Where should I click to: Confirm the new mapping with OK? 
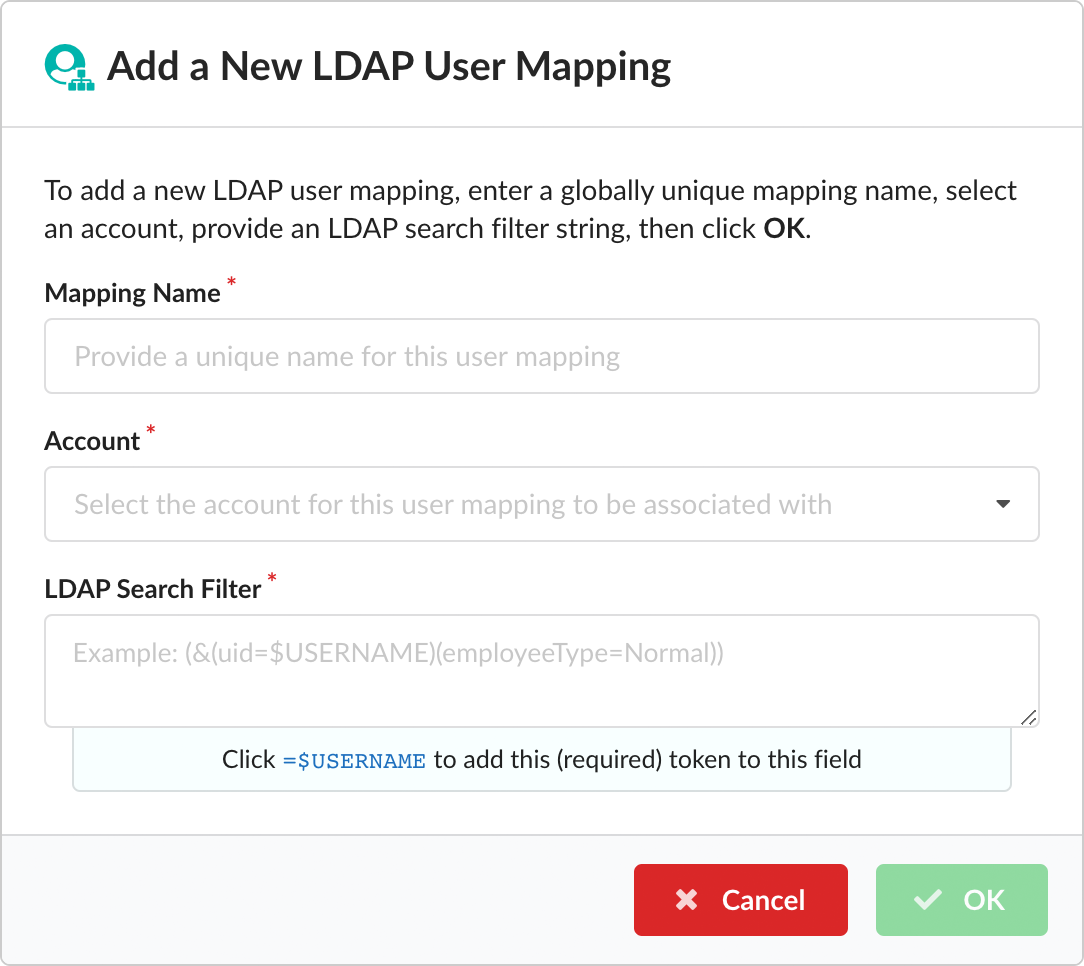click(x=961, y=900)
